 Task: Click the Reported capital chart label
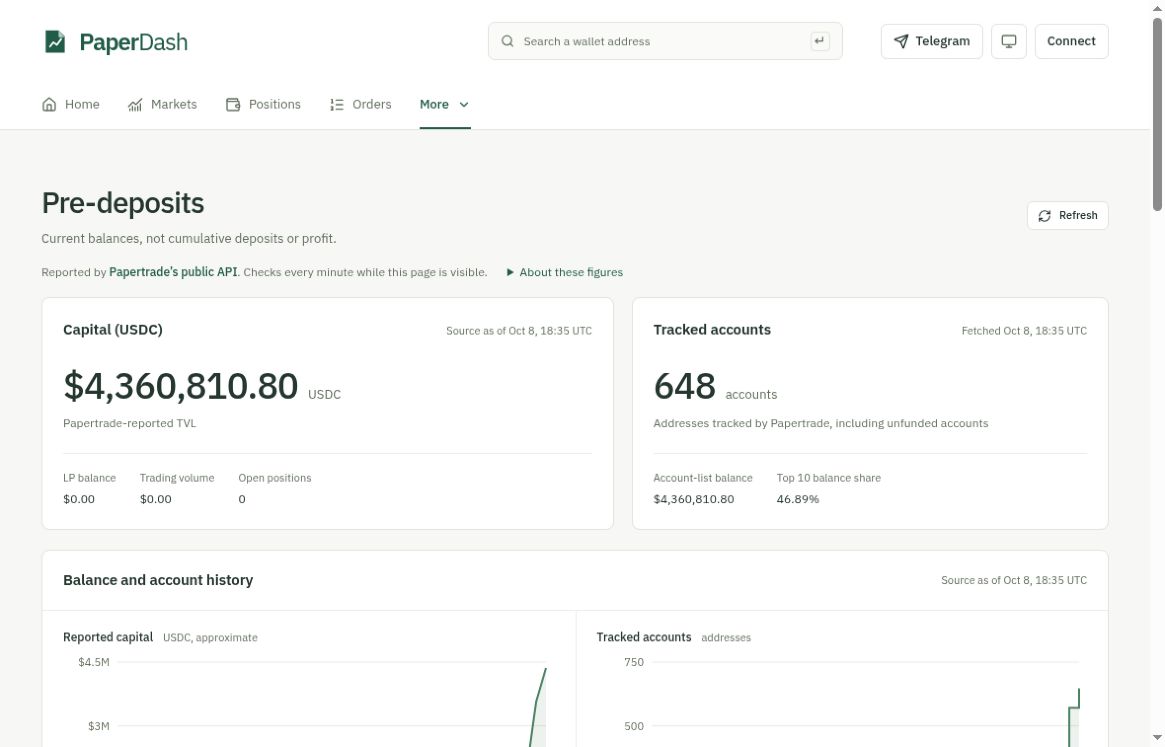(108, 638)
